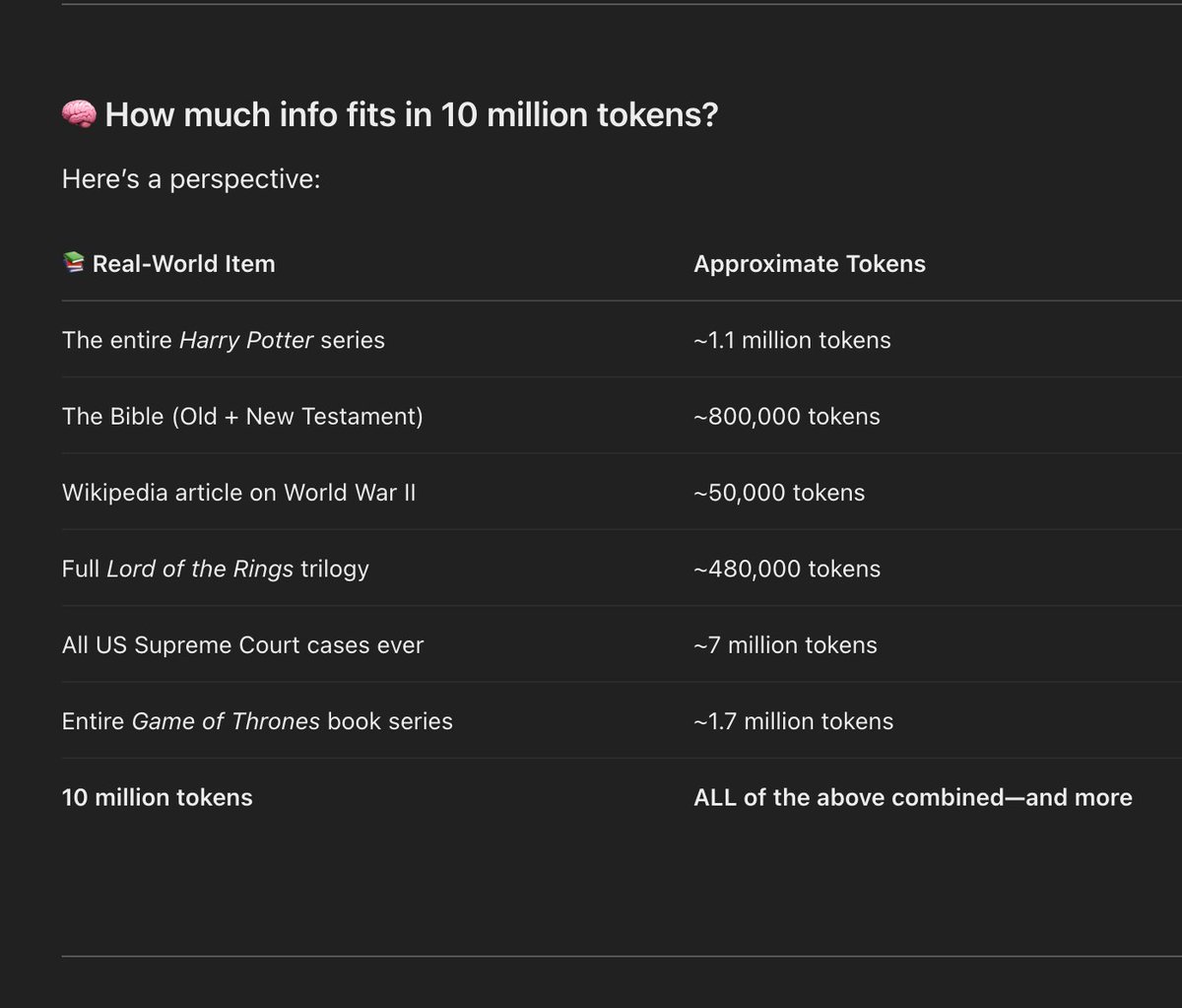
Task: Click 'The Bible (Old + New Testament)' cell
Action: [242, 416]
